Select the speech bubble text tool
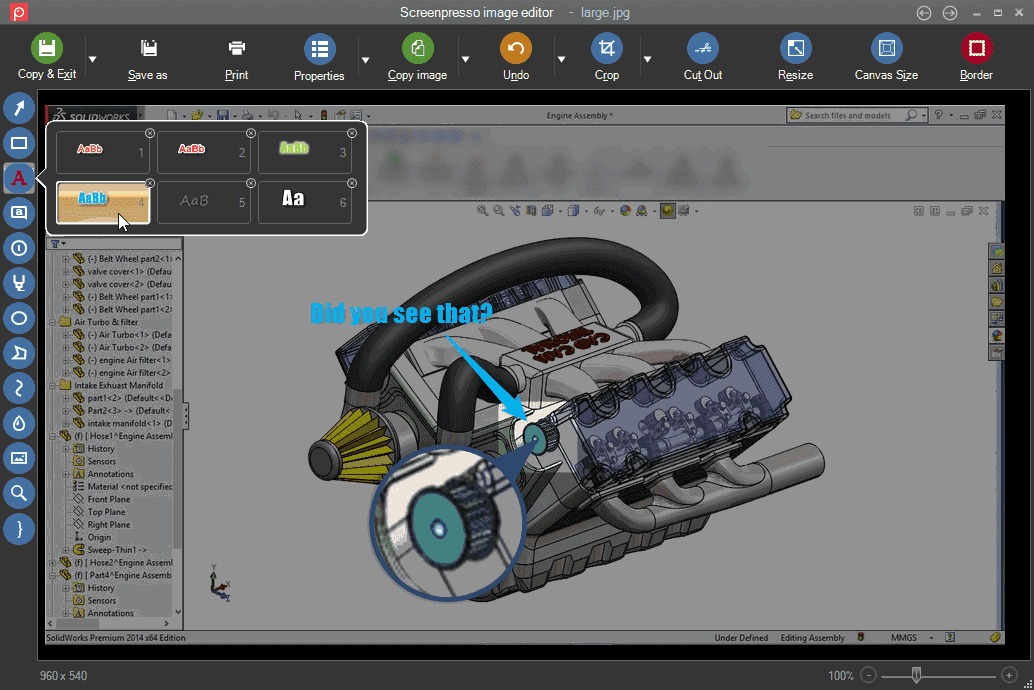 (x=19, y=213)
